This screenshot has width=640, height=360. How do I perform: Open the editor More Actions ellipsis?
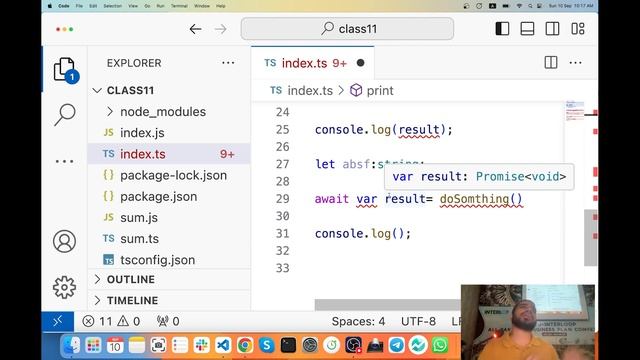[576, 62]
